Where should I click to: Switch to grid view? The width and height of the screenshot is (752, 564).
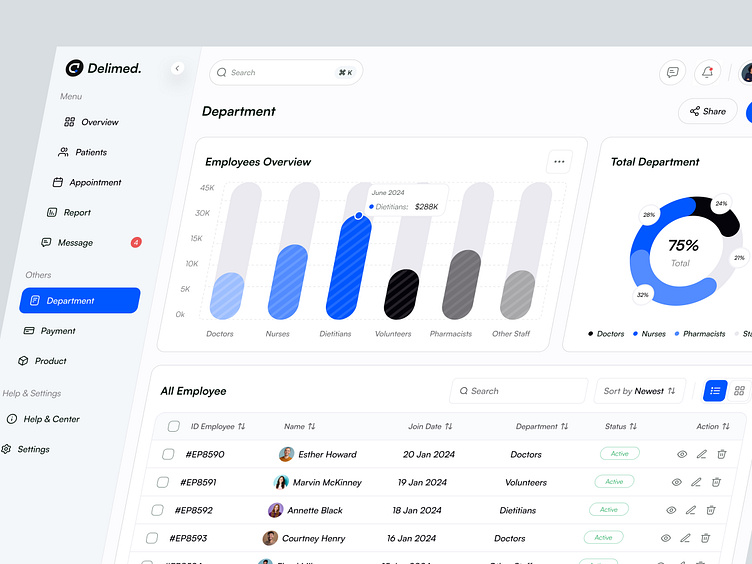click(739, 391)
